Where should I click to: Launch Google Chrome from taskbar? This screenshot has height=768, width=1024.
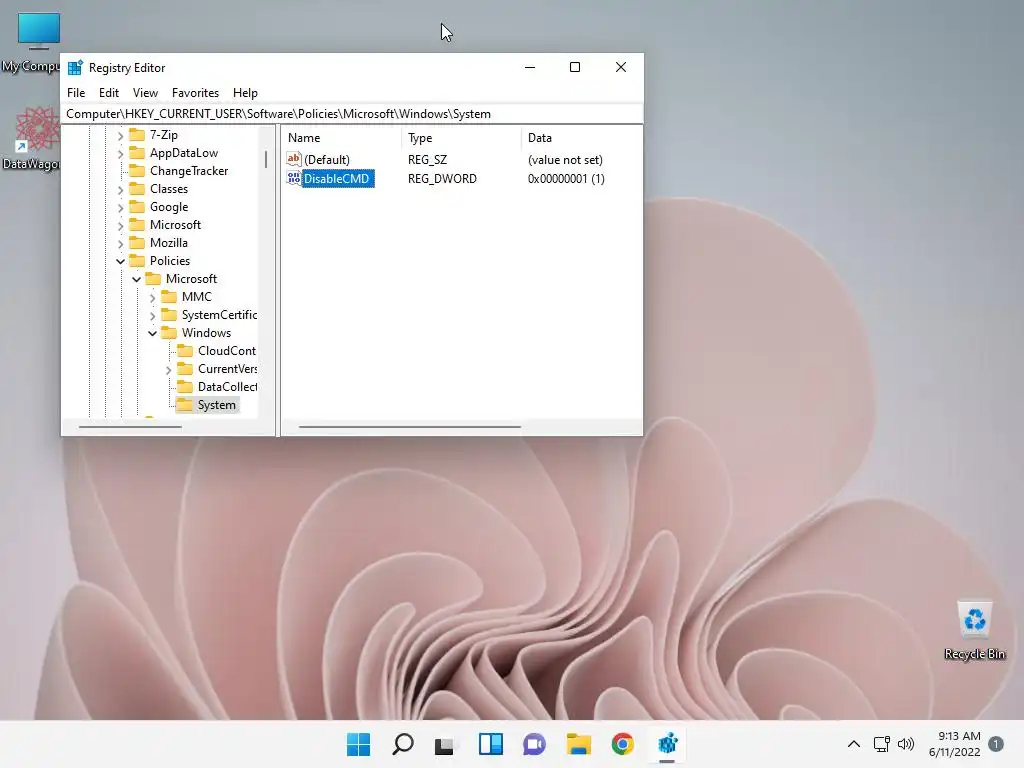tap(623, 744)
